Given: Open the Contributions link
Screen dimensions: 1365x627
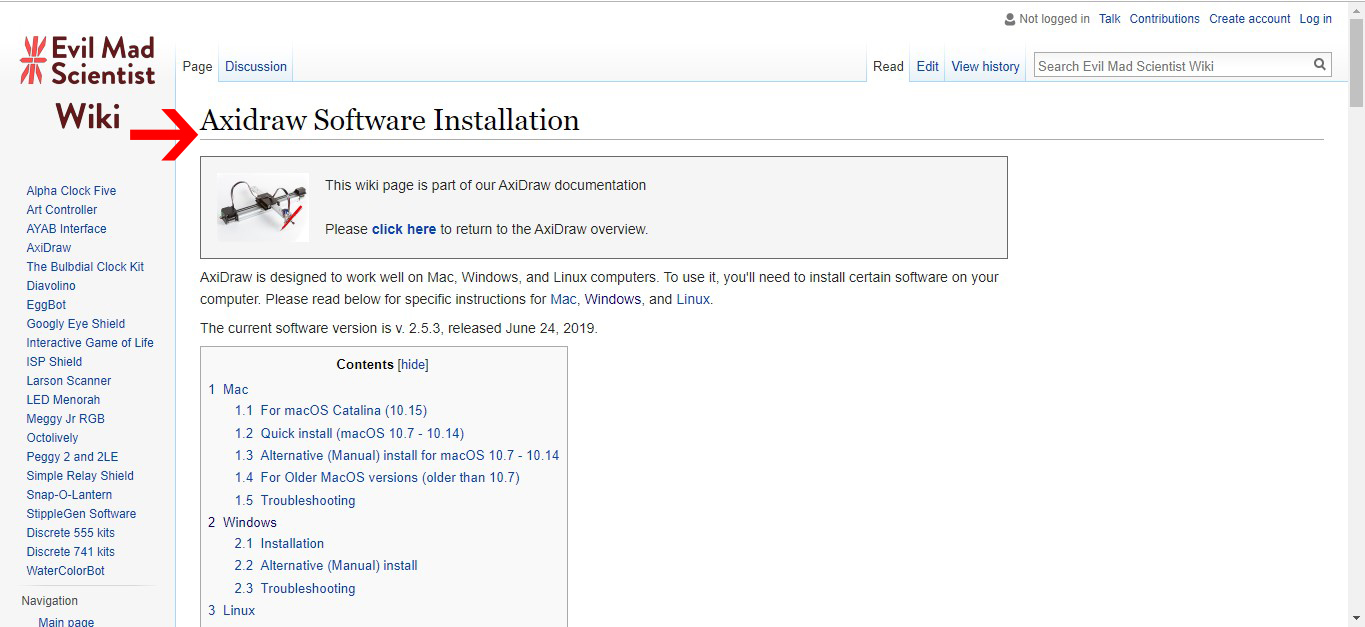Looking at the screenshot, I should (x=1165, y=19).
